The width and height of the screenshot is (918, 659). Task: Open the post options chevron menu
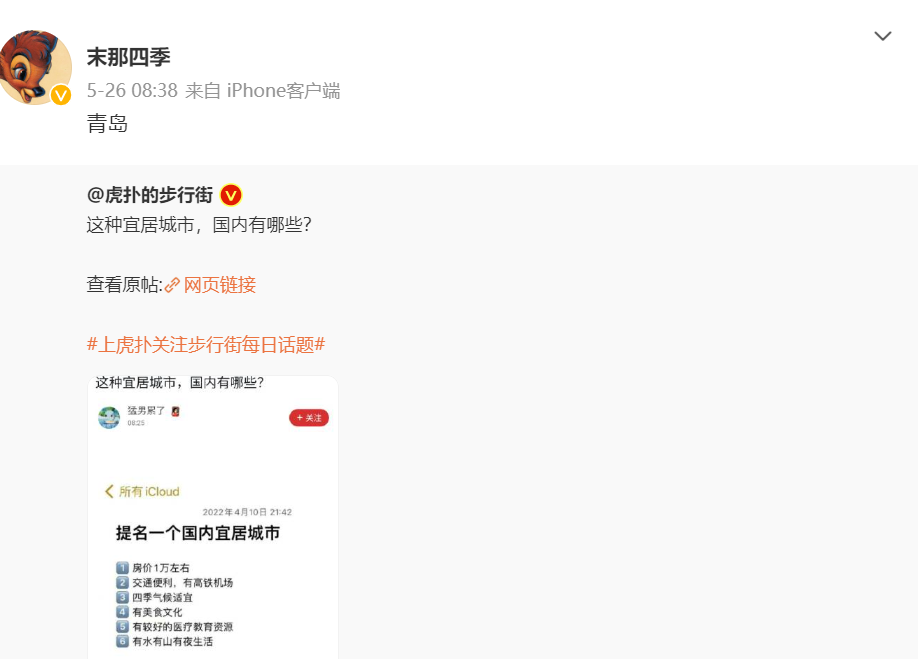tap(882, 36)
